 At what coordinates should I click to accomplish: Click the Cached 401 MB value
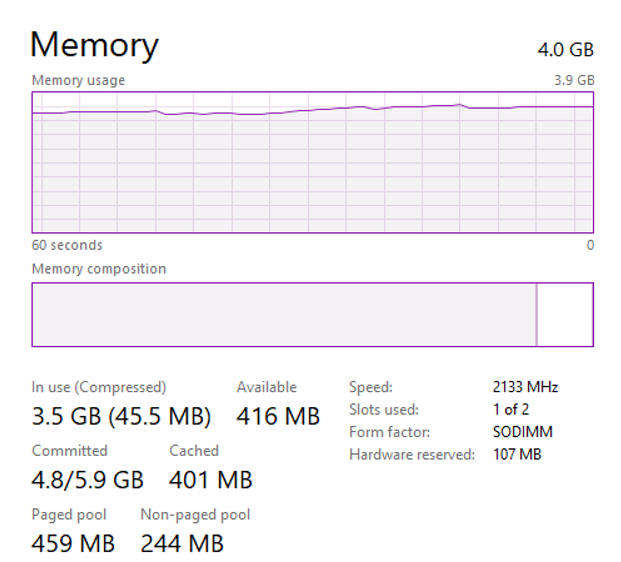tap(211, 480)
